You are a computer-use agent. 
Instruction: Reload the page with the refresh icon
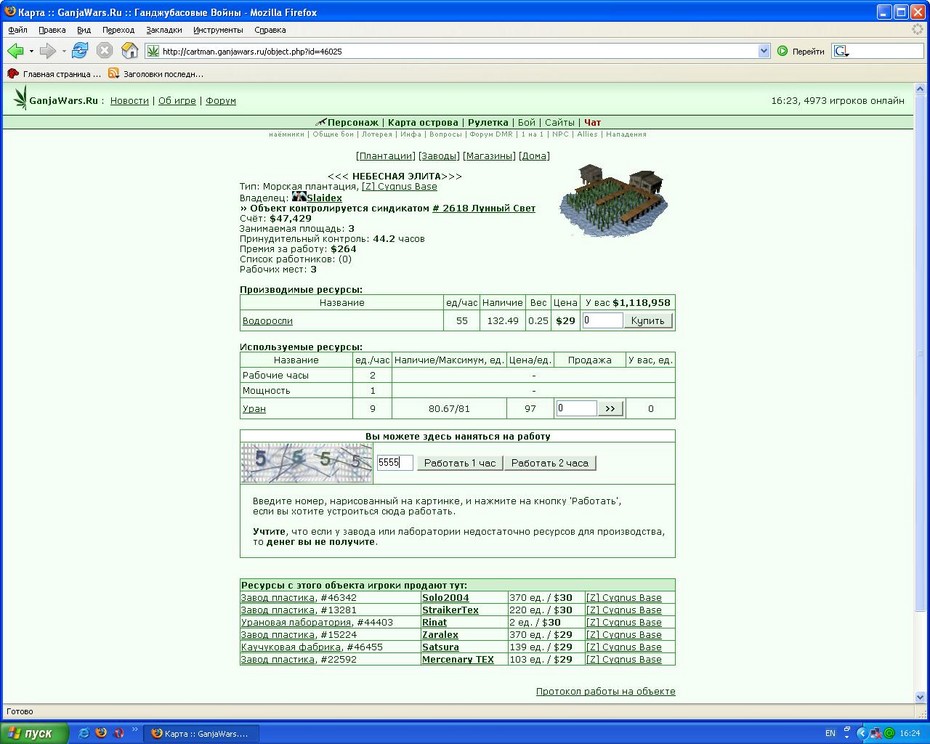point(79,51)
